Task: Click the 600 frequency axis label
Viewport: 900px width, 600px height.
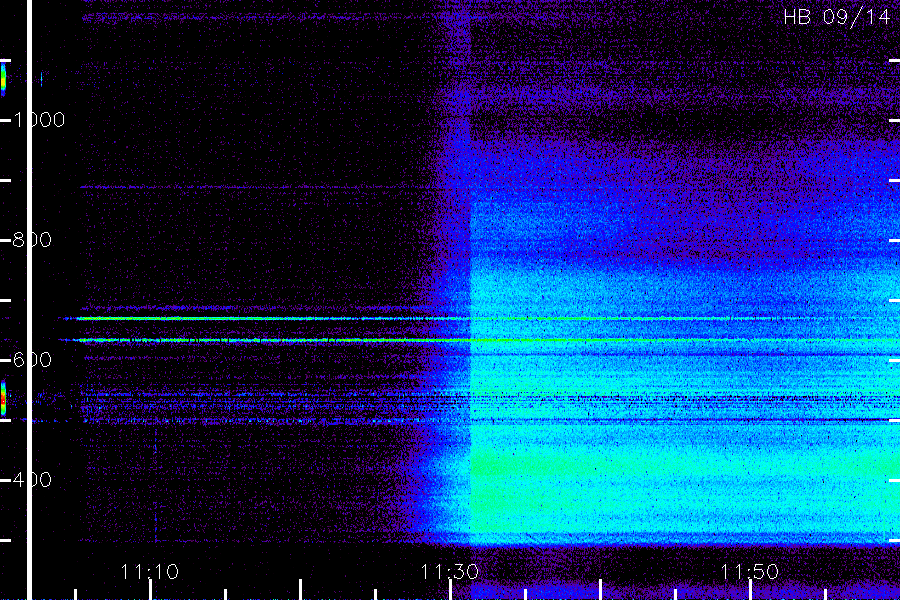Action: pos(32,360)
